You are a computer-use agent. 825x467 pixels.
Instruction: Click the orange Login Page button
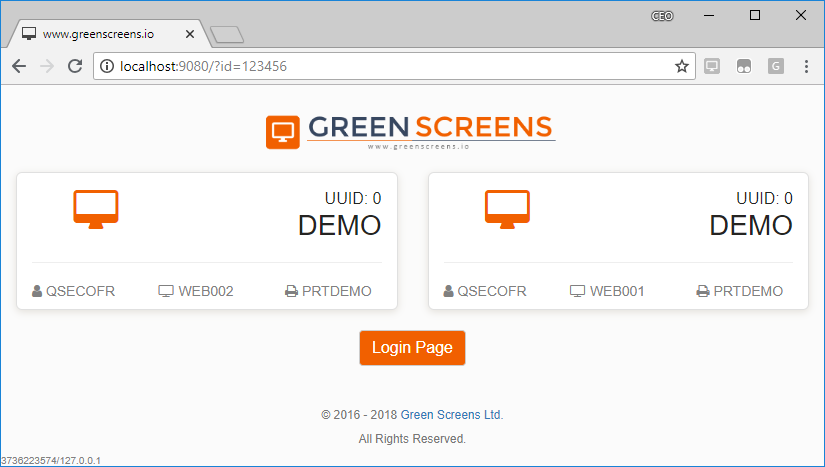click(x=412, y=348)
